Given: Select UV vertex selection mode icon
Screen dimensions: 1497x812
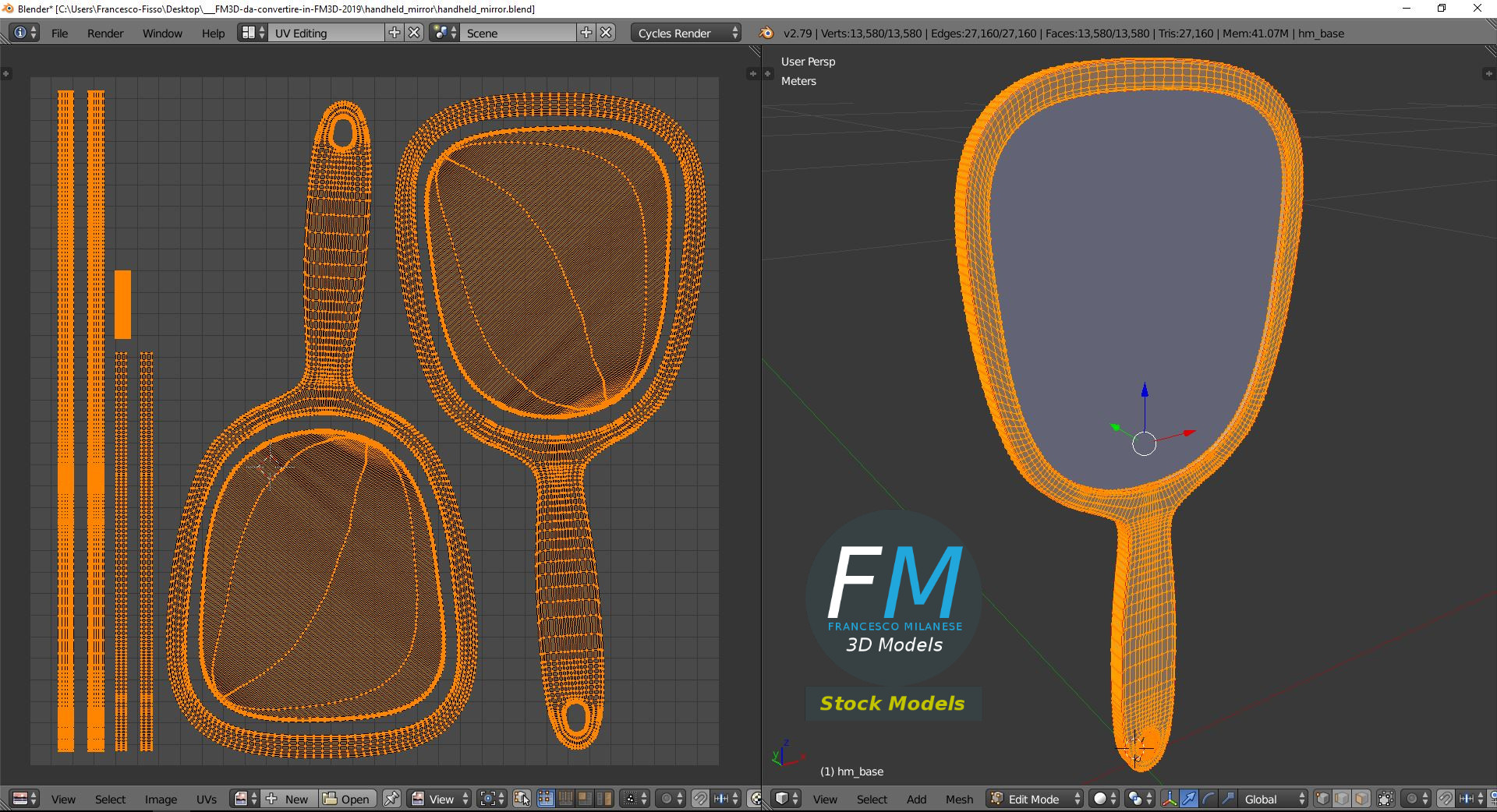Looking at the screenshot, I should [x=546, y=799].
